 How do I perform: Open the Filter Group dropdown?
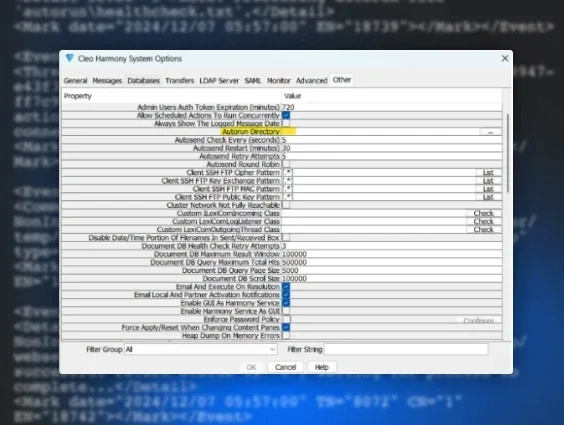(200, 349)
